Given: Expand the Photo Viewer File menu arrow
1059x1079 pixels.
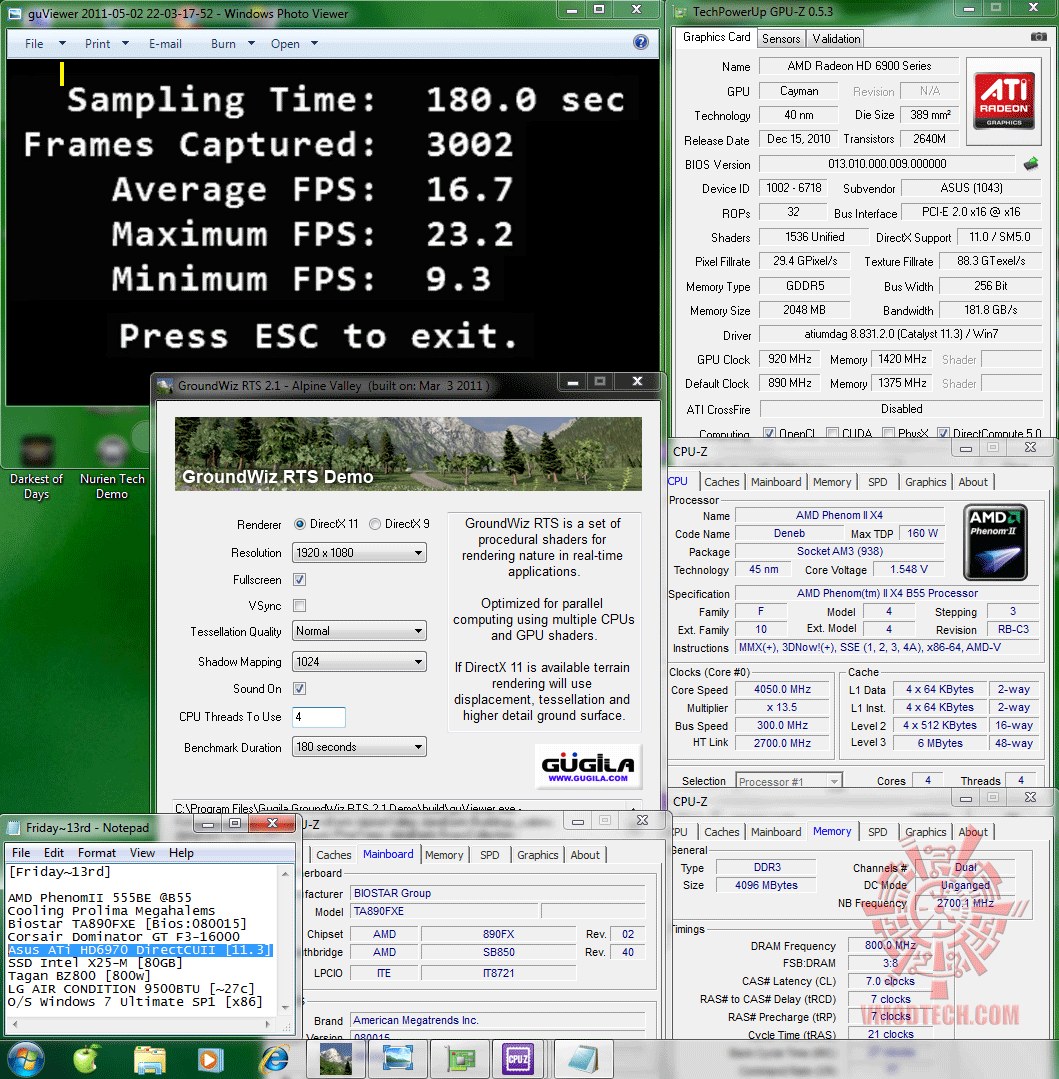Looking at the screenshot, I should coord(62,43).
